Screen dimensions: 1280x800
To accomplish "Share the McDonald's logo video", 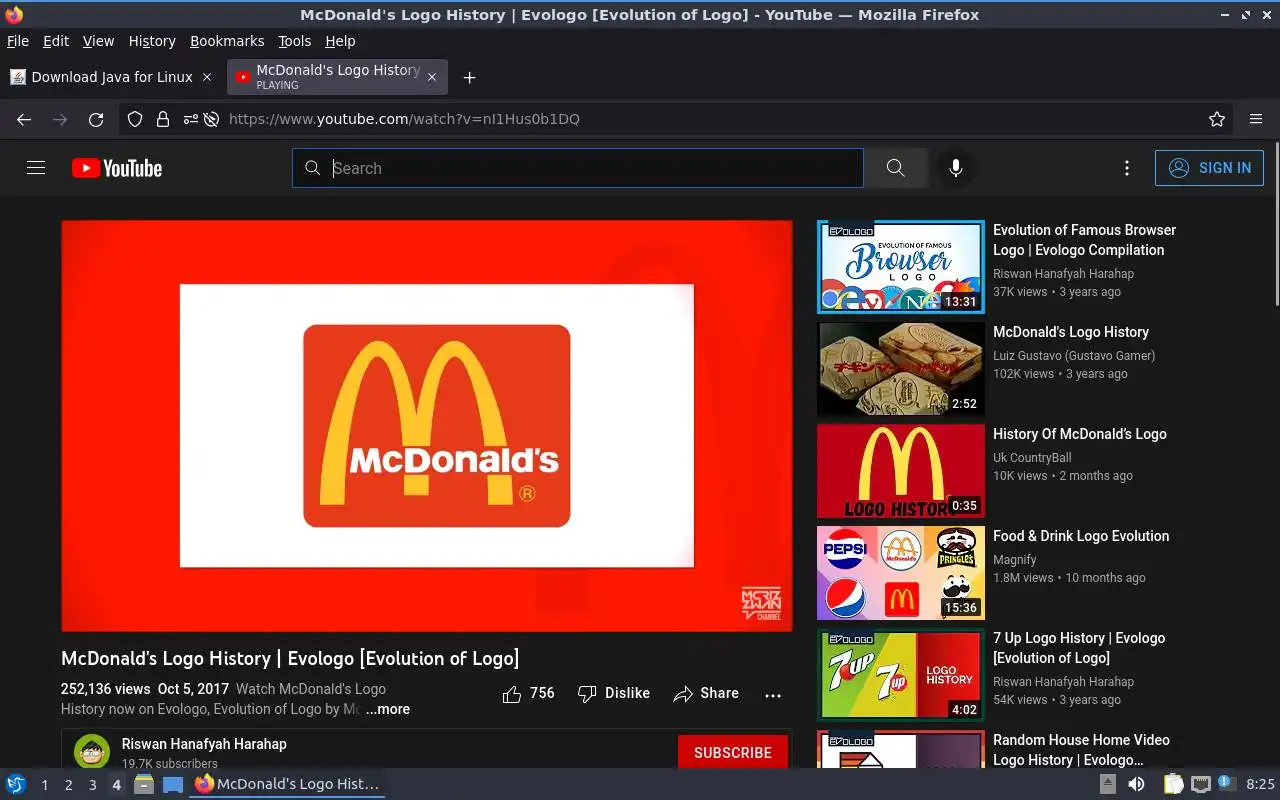I will 706,693.
